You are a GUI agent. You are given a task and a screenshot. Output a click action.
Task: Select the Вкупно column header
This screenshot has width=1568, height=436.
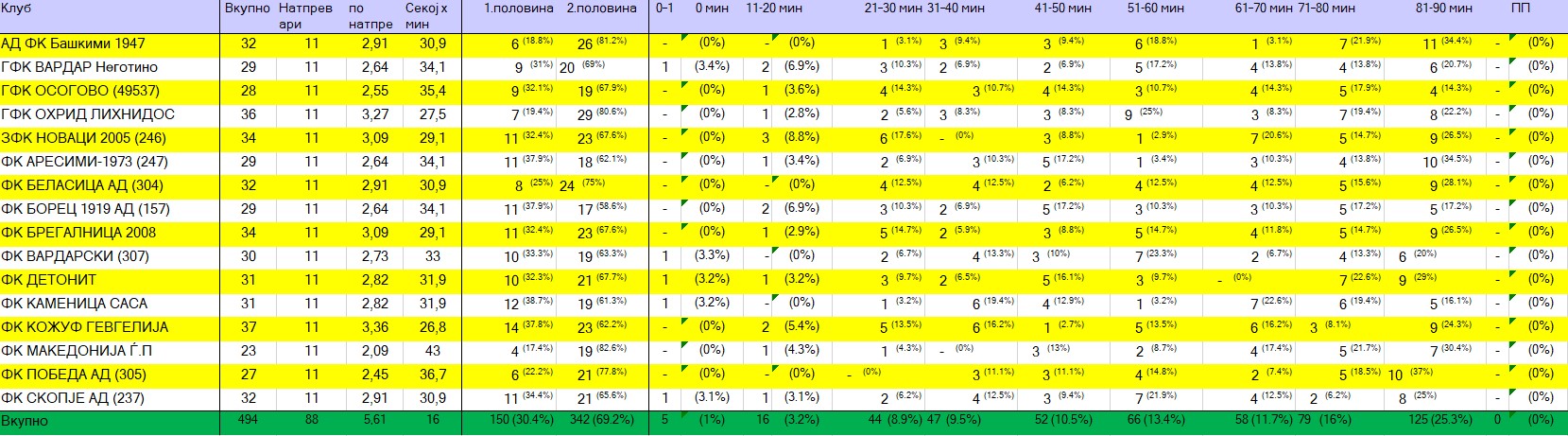pyautogui.click(x=248, y=9)
